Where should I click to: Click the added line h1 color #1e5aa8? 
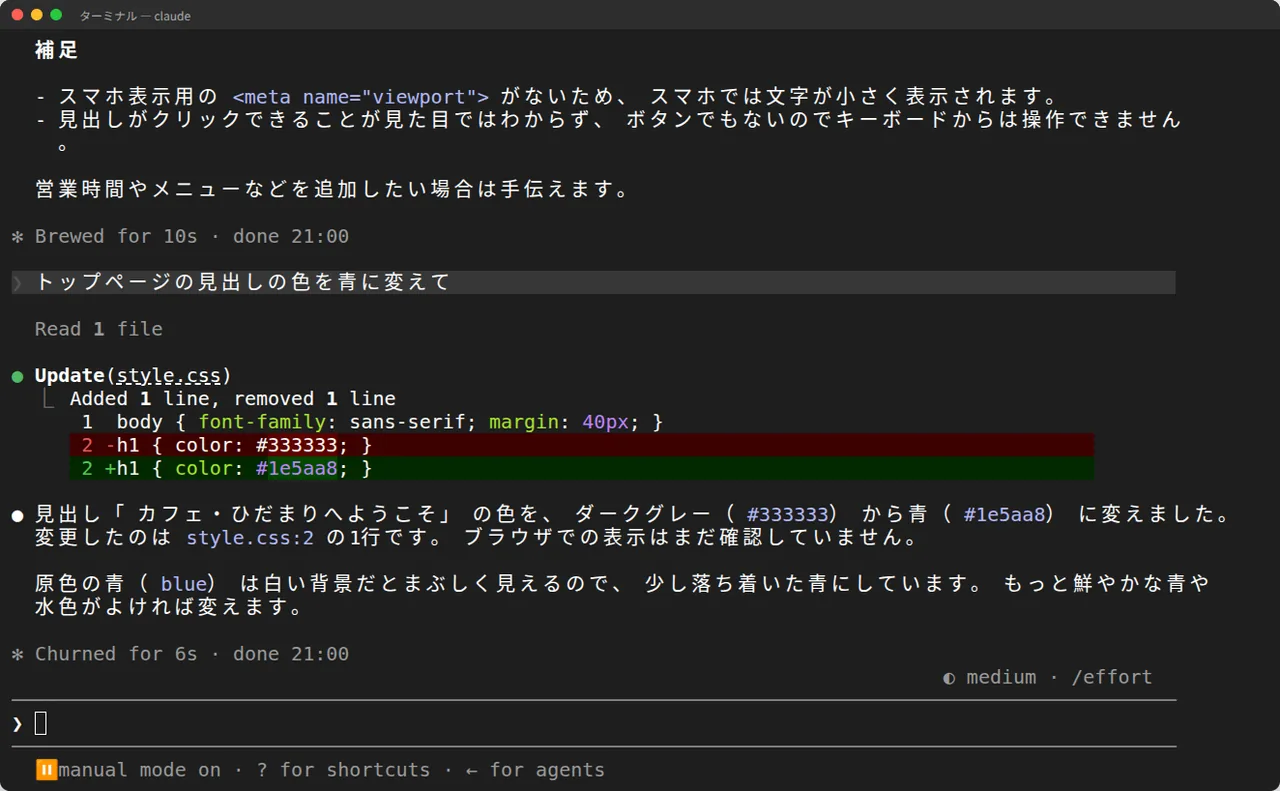click(581, 468)
